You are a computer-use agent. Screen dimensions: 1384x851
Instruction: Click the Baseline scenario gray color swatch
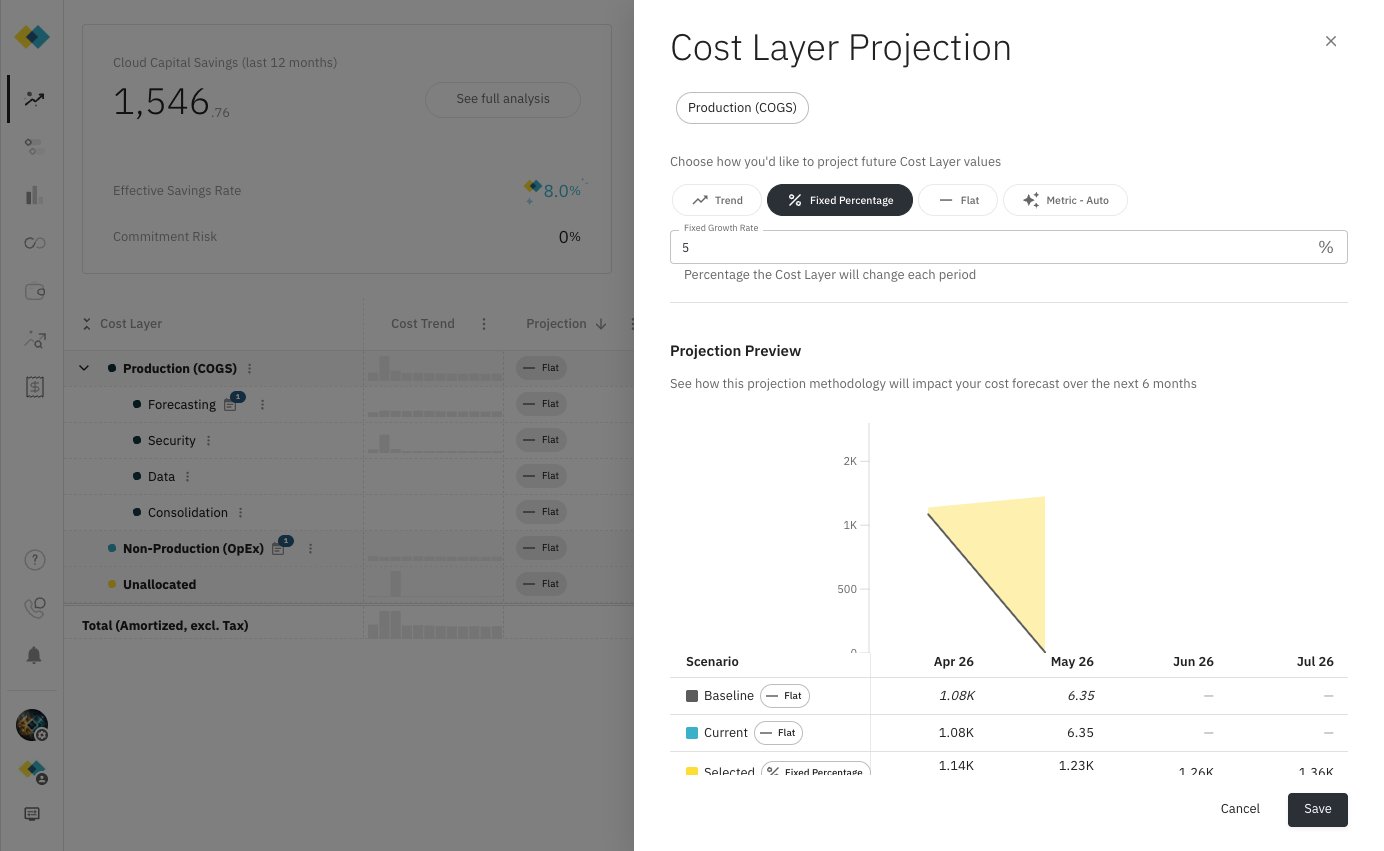tap(692, 696)
